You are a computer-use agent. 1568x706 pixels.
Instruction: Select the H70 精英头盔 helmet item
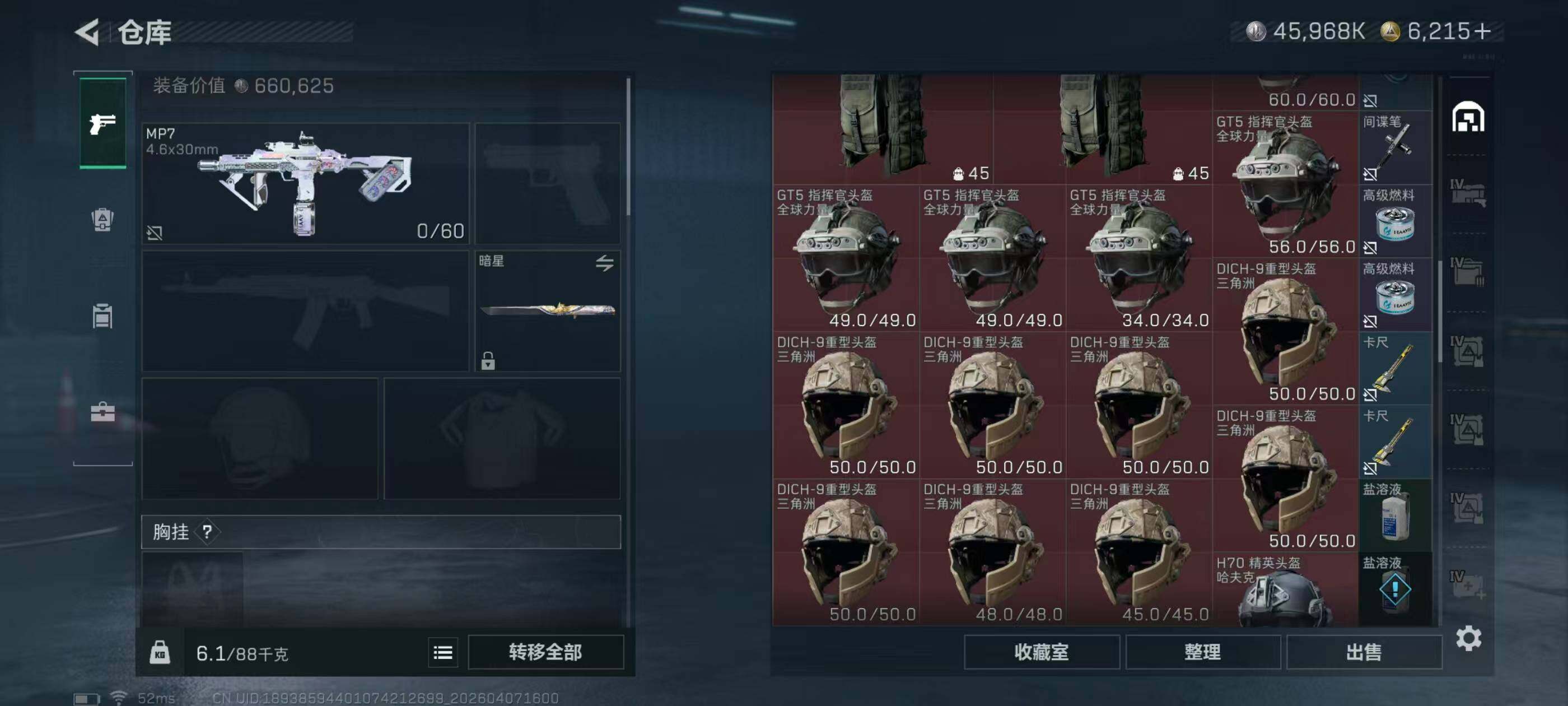(x=1285, y=589)
